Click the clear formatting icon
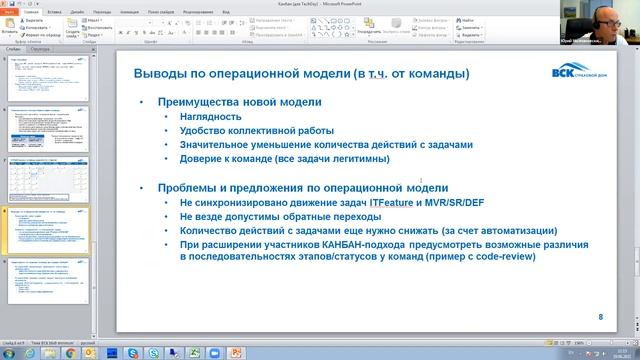 tap(187, 23)
